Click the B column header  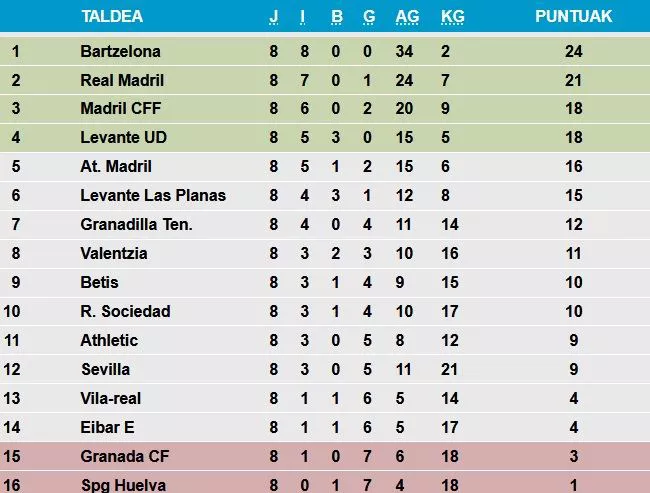pyautogui.click(x=337, y=16)
